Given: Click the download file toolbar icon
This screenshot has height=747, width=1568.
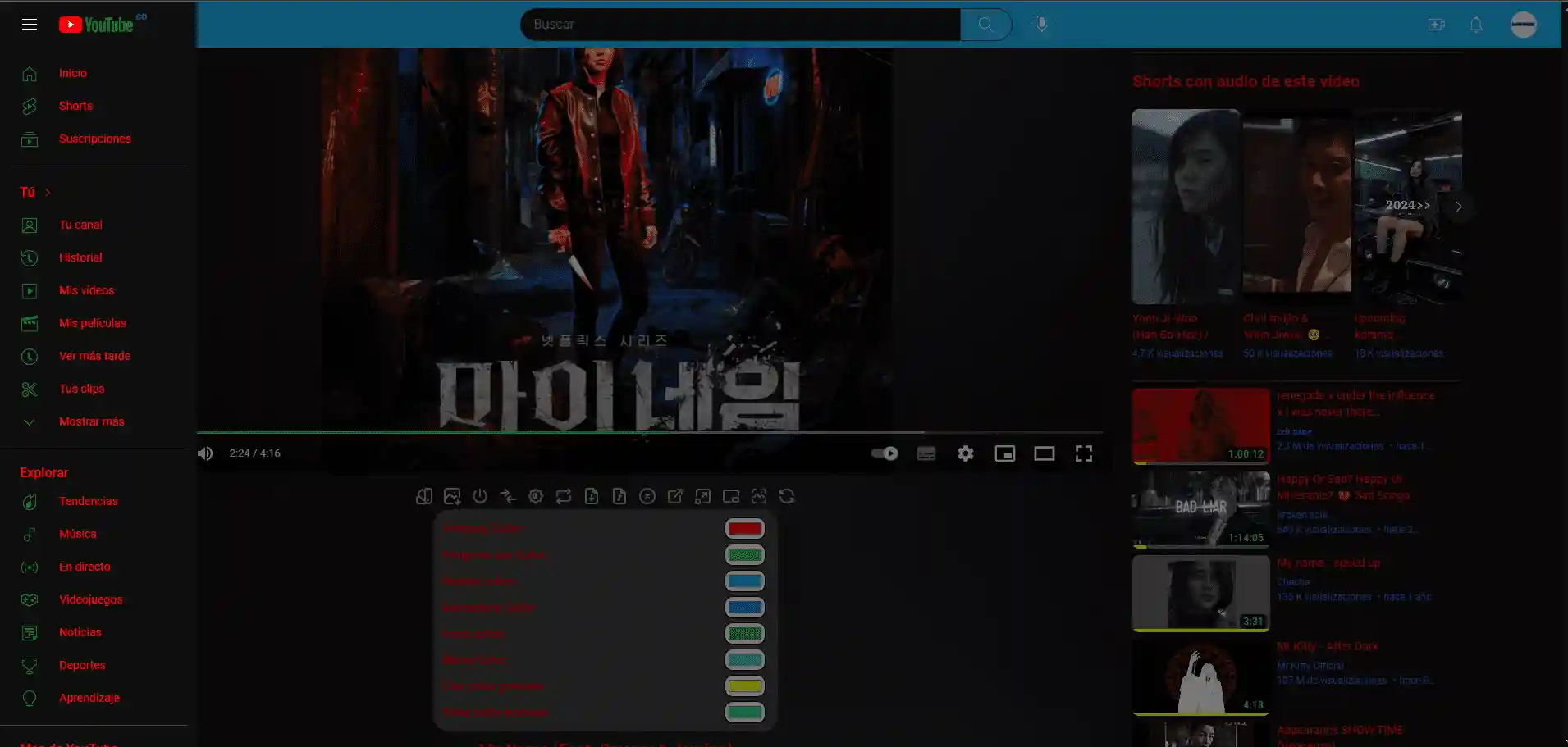Looking at the screenshot, I should (x=592, y=496).
